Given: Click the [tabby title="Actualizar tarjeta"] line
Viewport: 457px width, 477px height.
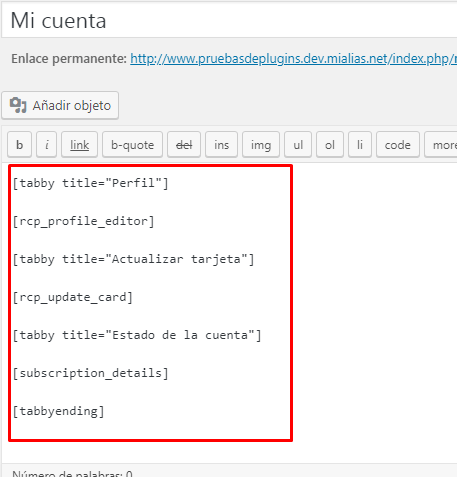Looking at the screenshot, I should click(x=133, y=259).
